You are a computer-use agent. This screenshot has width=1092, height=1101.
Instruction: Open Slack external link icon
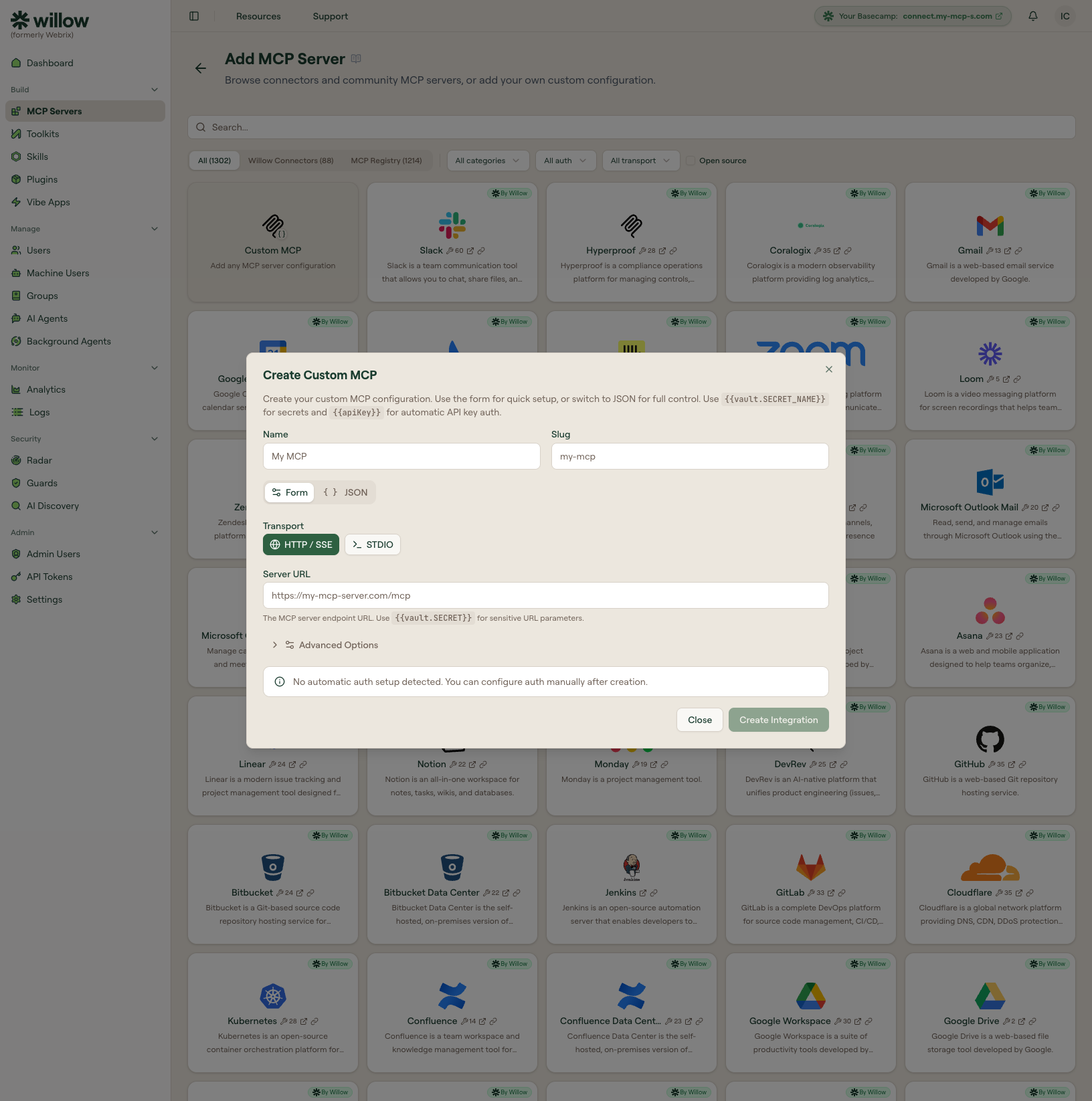coord(470,251)
